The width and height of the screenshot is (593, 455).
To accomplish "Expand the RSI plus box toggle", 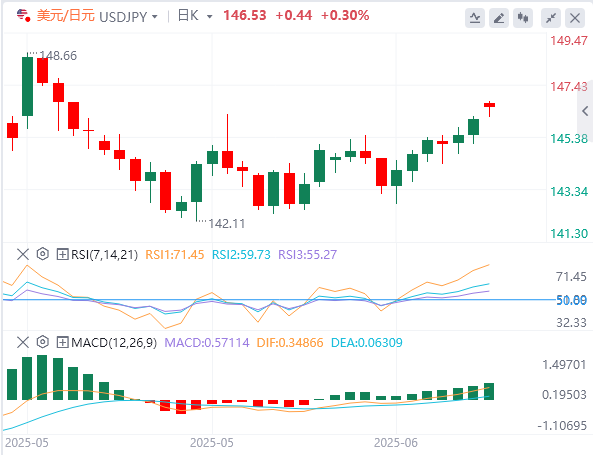I will [62, 254].
